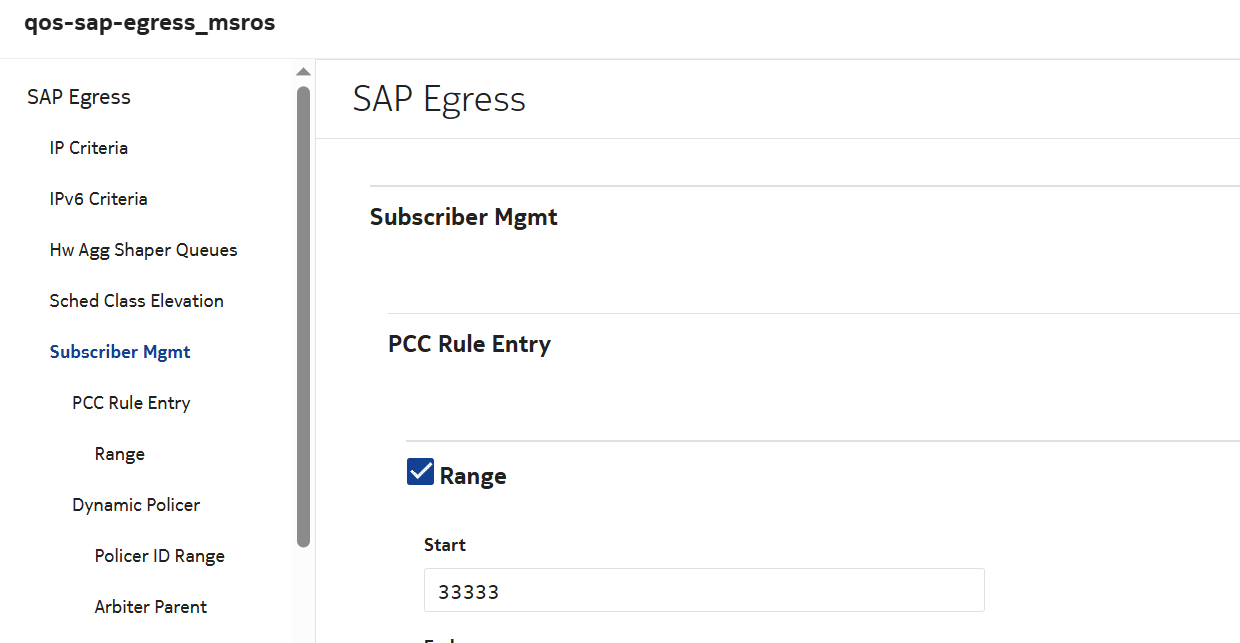Click the qos-sap-egress_msros title
Image resolution: width=1240 pixels, height=643 pixels.
click(149, 24)
